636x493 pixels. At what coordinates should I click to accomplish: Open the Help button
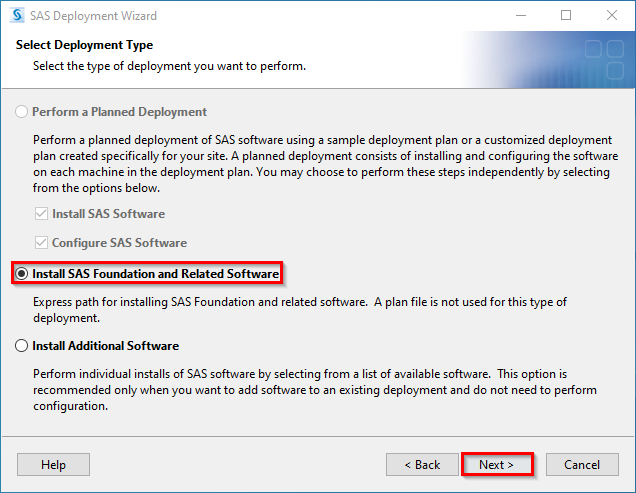coord(53,465)
